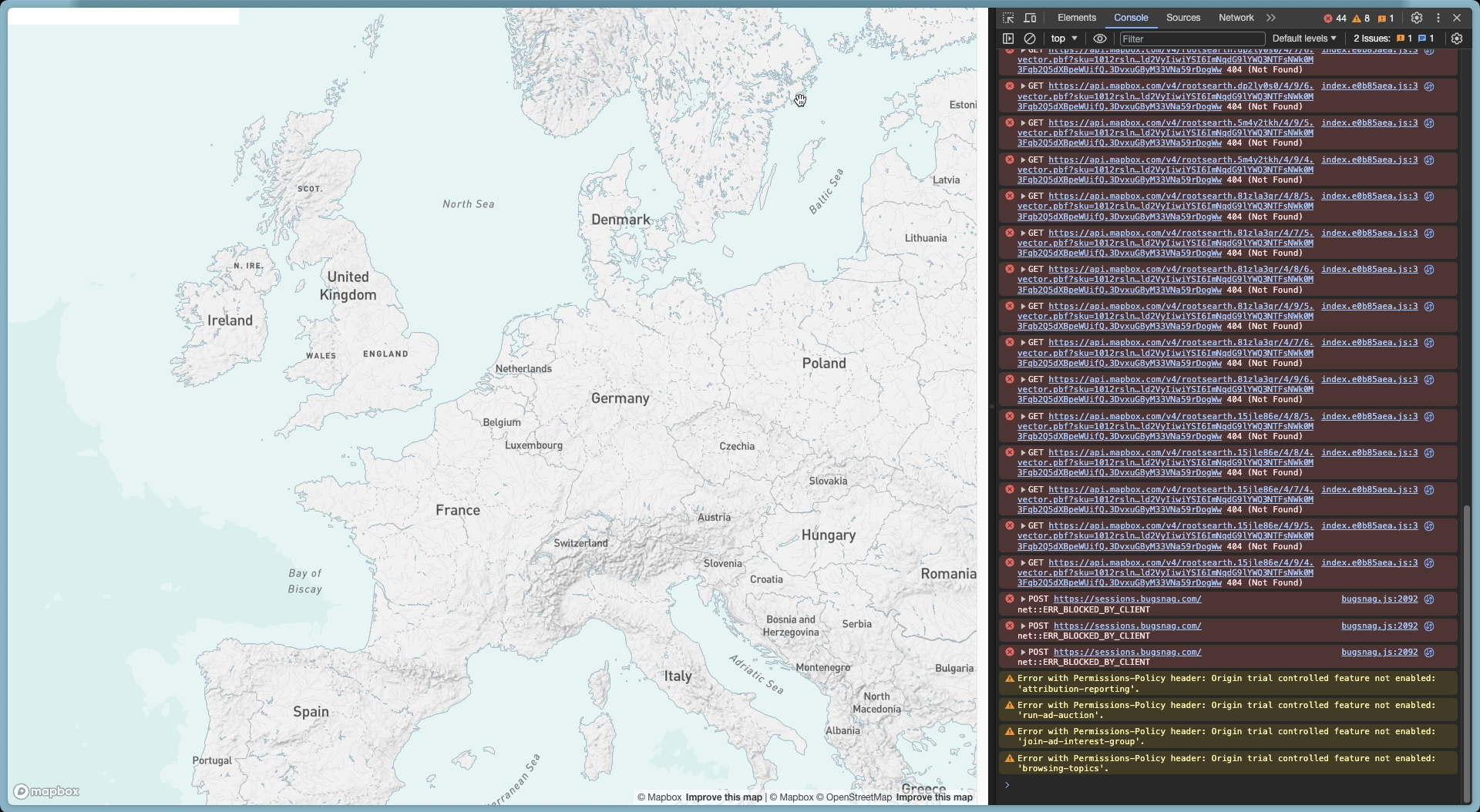Click '© Mapbox' link before OpenStreetMap
Screen dimensions: 1480x812
tap(792, 797)
